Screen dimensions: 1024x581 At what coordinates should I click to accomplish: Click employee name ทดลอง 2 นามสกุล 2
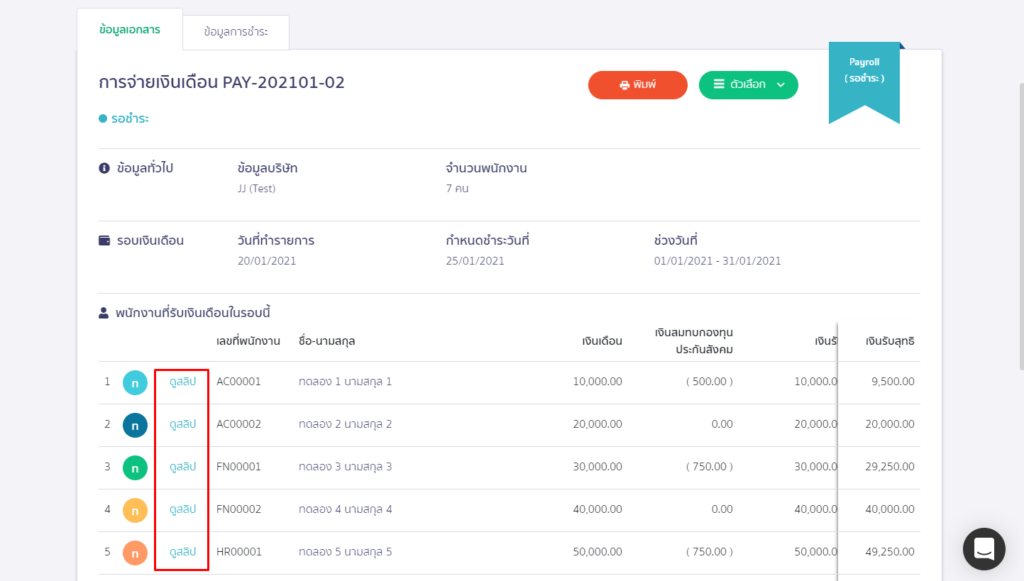point(345,424)
